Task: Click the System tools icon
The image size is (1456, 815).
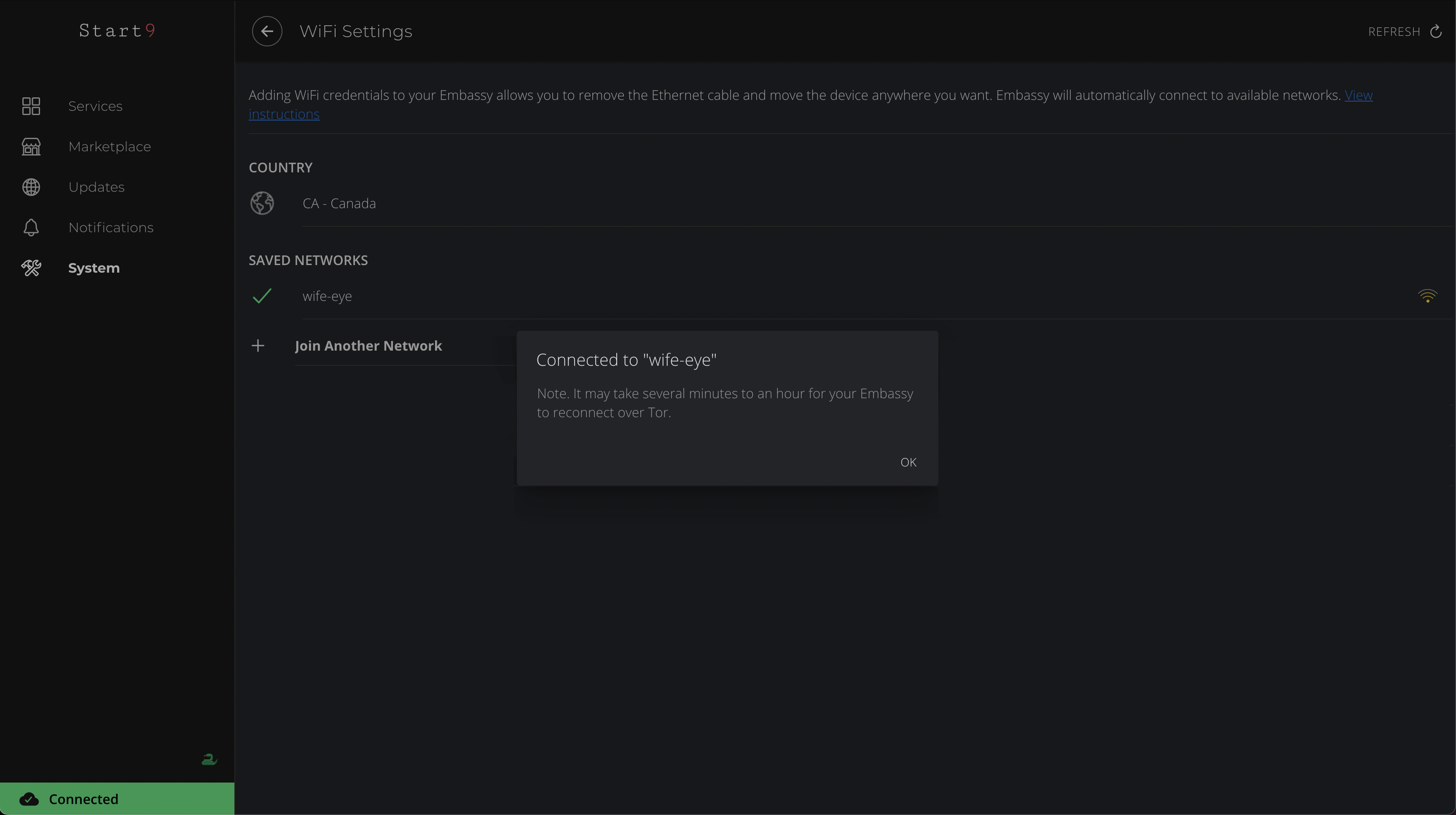Action: (x=31, y=268)
